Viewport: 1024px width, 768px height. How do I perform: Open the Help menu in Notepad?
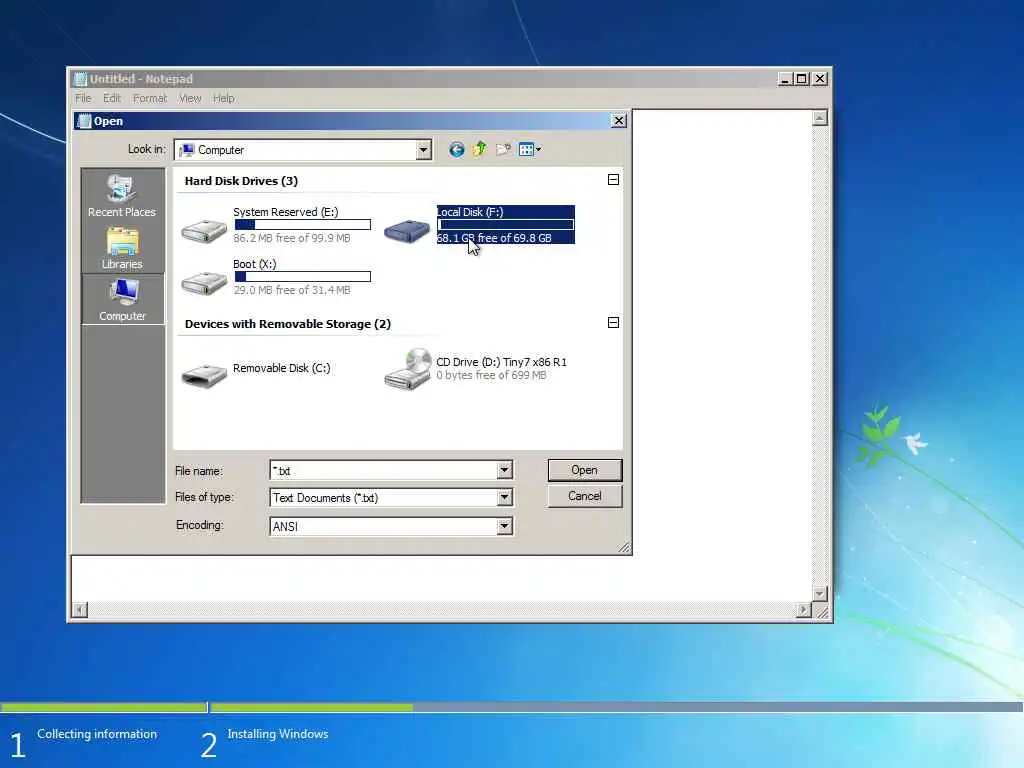[x=223, y=99]
